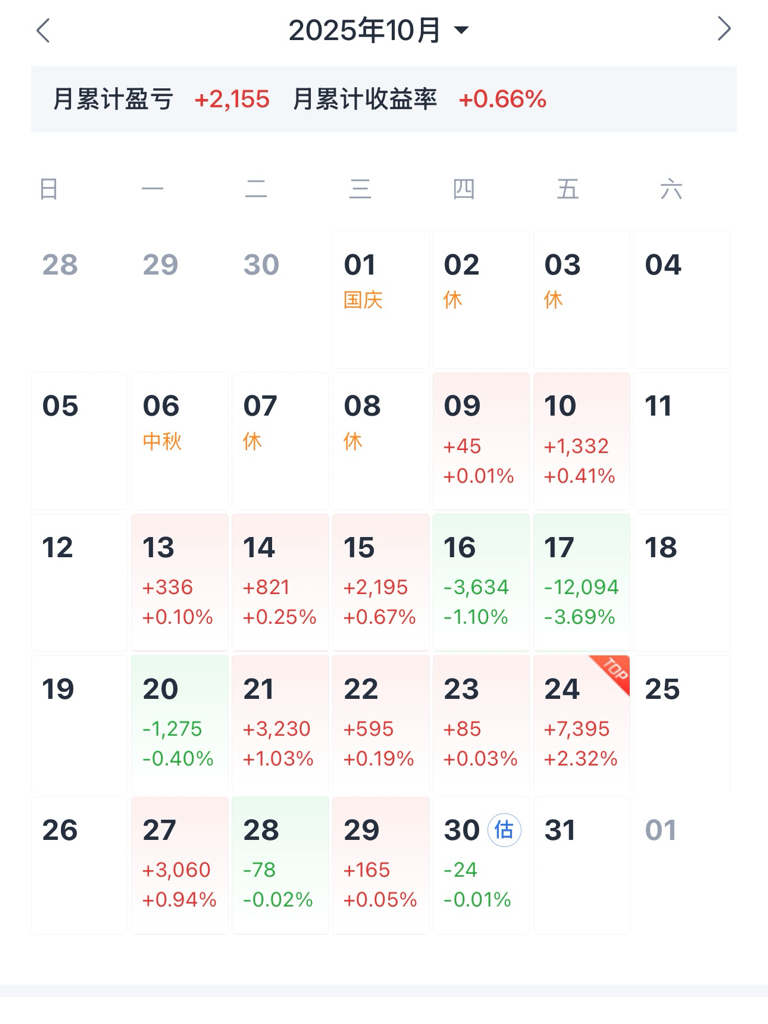768x1024 pixels.
Task: Go to next month arrow
Action: [x=724, y=29]
